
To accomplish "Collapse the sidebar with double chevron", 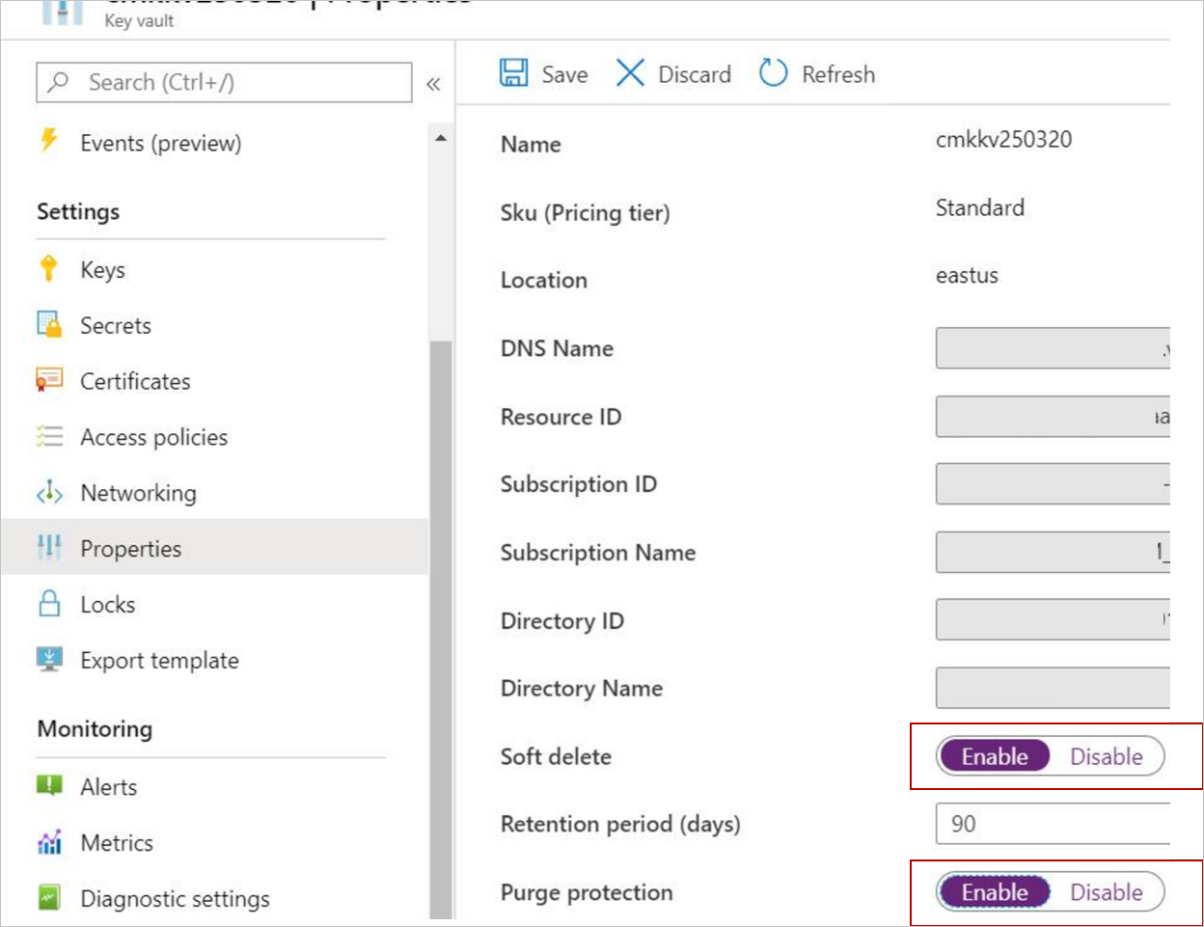I will [x=433, y=84].
